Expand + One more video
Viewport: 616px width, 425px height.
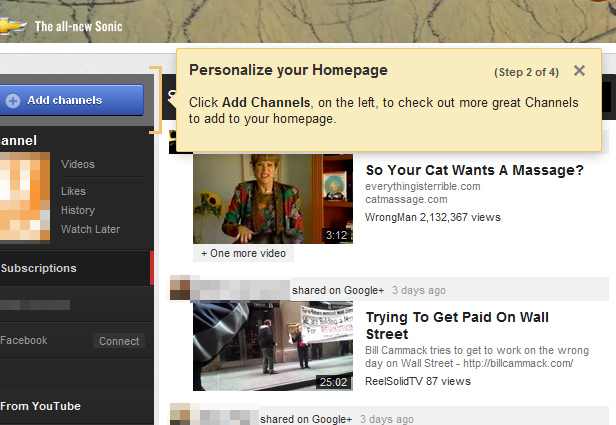click(x=243, y=253)
